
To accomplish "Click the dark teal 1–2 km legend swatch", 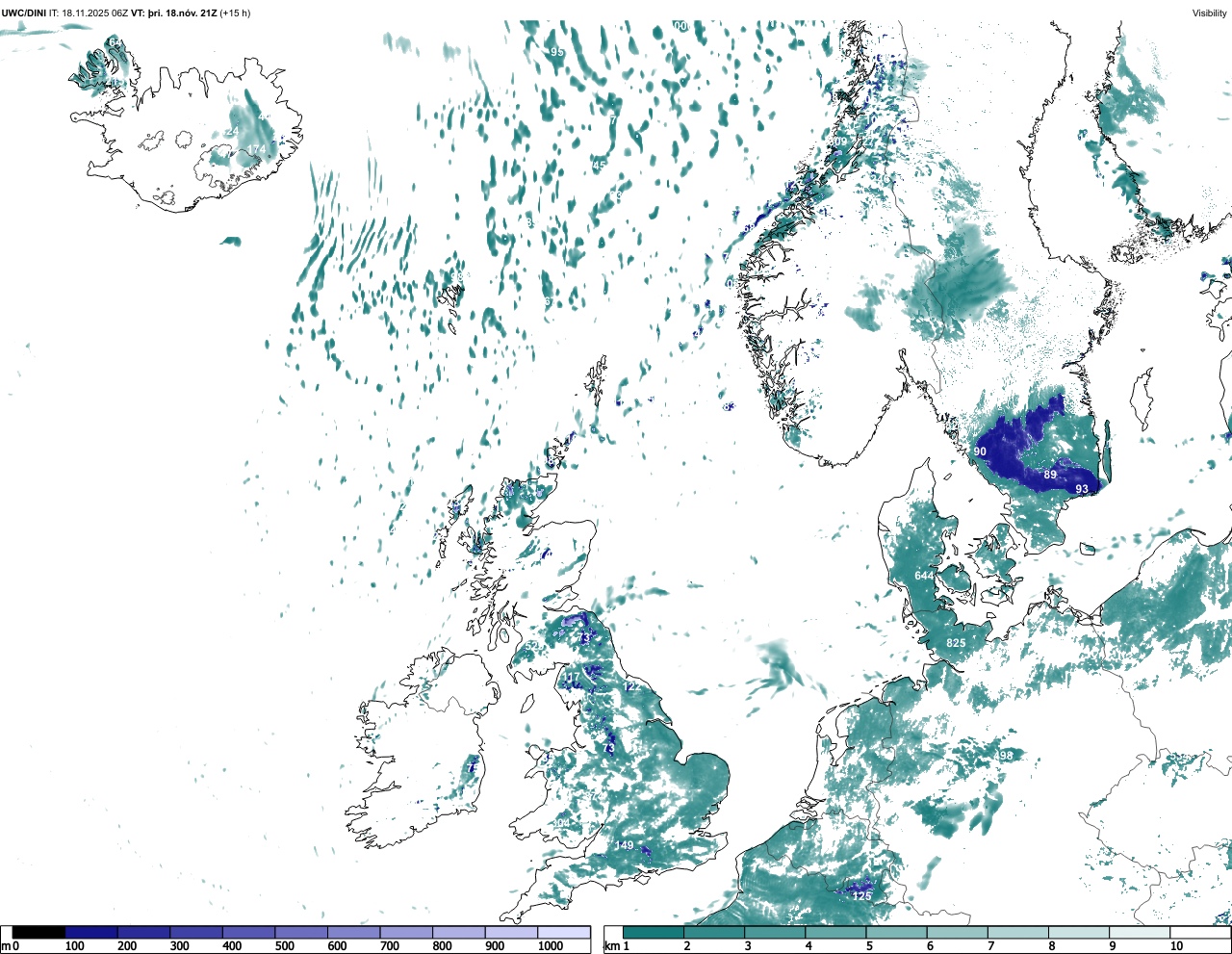I will point(654,933).
